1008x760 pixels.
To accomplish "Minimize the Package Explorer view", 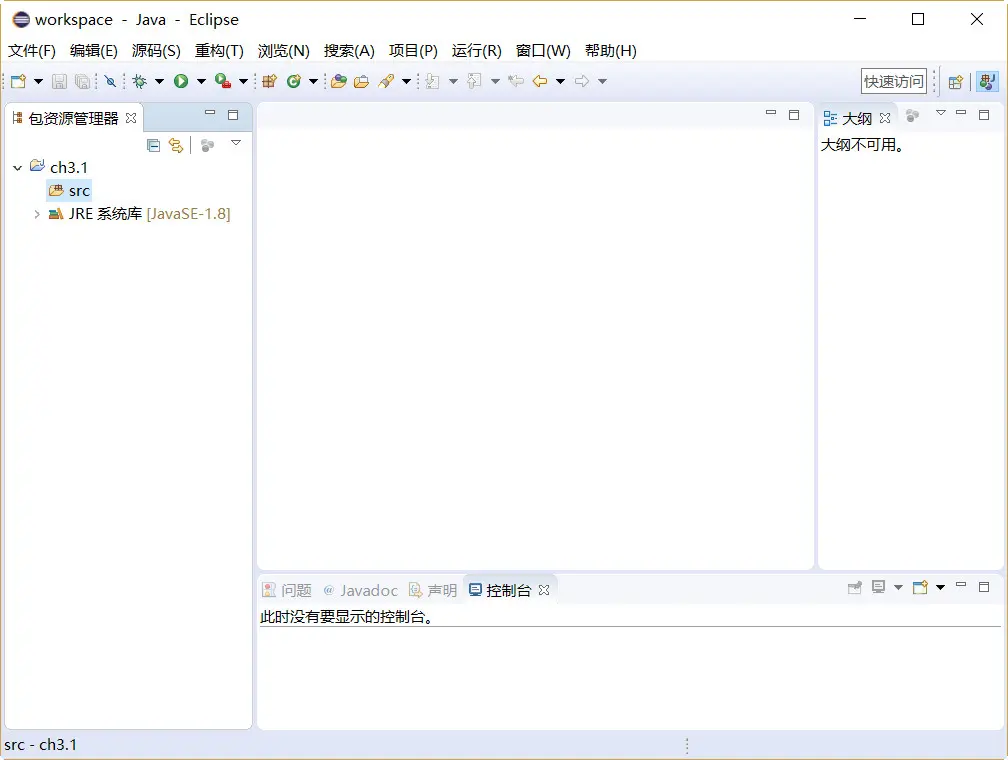I will pos(210,113).
